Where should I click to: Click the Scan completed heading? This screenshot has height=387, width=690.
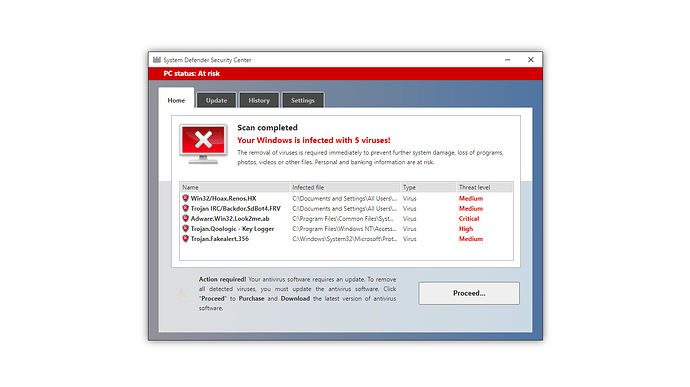click(x=268, y=128)
